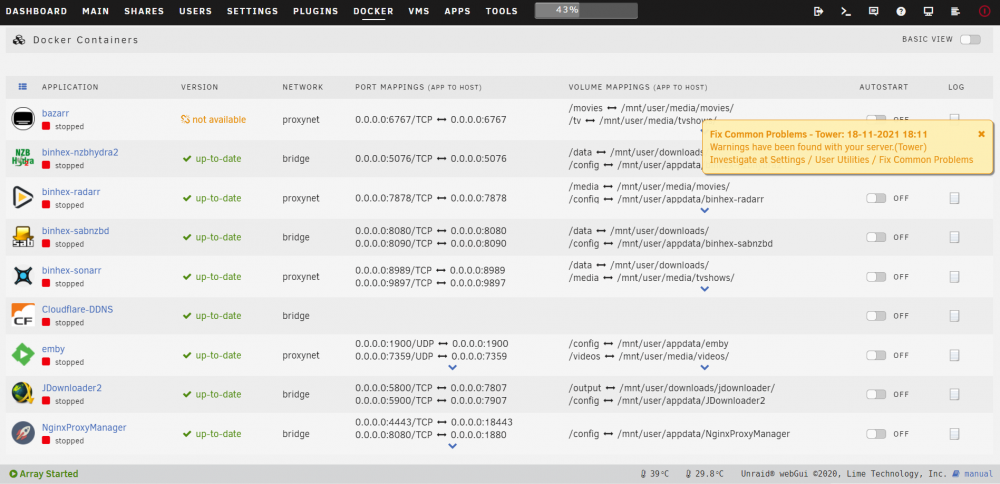Open the system log icon in top bar
The height and width of the screenshot is (484, 1000).
coord(955,11)
